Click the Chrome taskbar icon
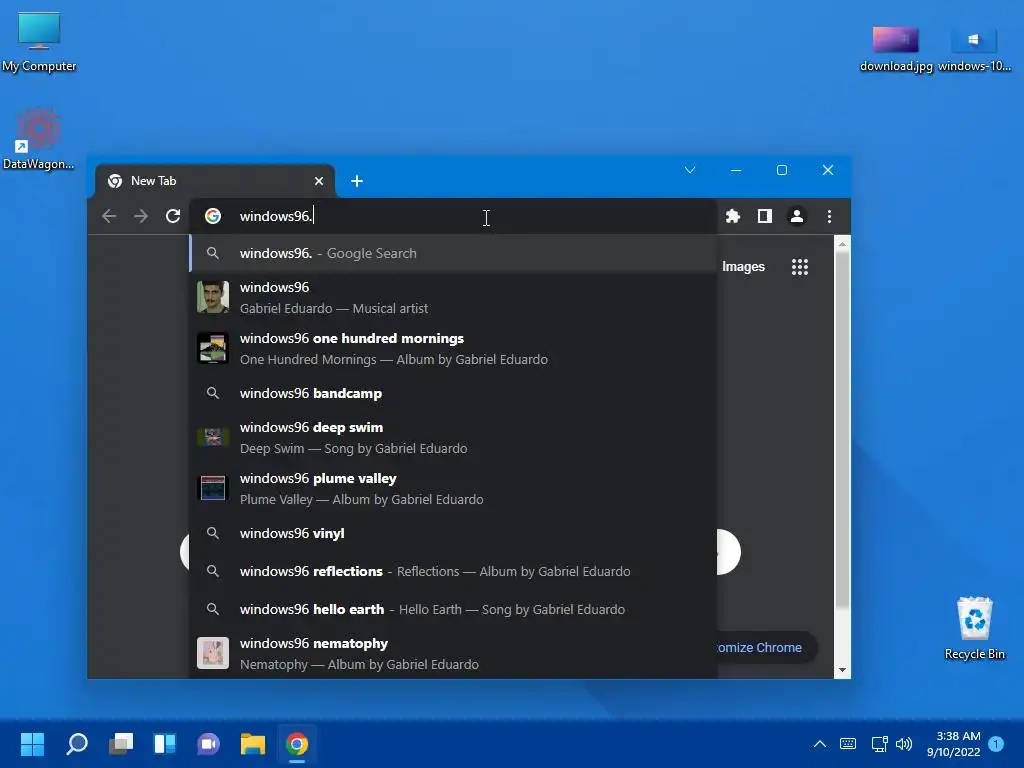1024x768 pixels. pos(296,744)
